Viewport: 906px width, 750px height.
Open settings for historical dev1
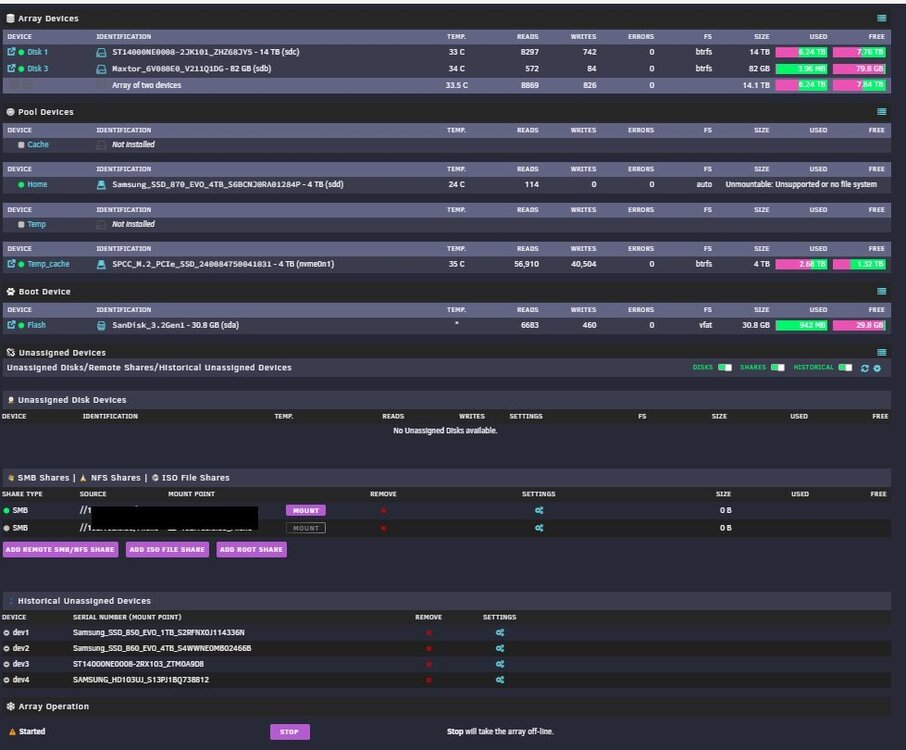pyautogui.click(x=500, y=633)
